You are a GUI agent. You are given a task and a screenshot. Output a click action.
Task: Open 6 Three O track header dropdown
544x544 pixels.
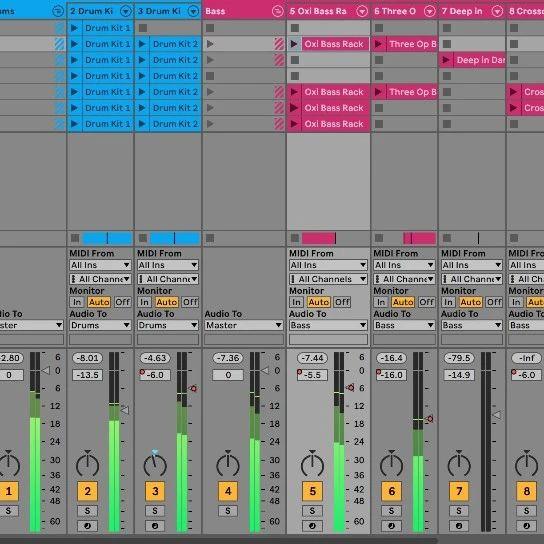click(430, 11)
